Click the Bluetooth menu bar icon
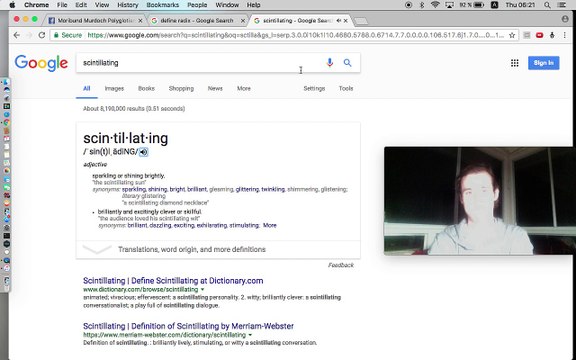The height and width of the screenshot is (360, 576). 422,5
